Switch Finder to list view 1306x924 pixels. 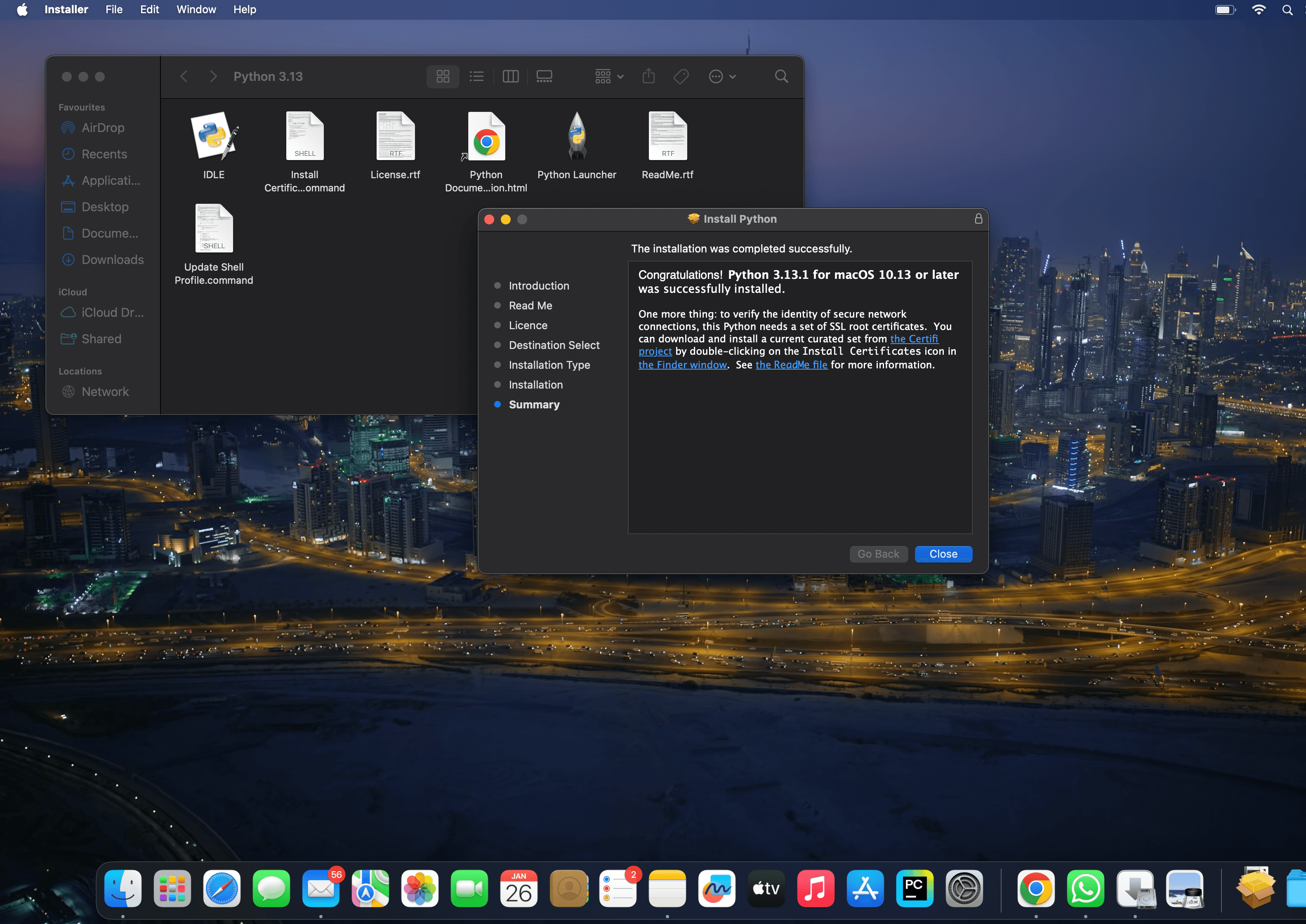coord(477,76)
